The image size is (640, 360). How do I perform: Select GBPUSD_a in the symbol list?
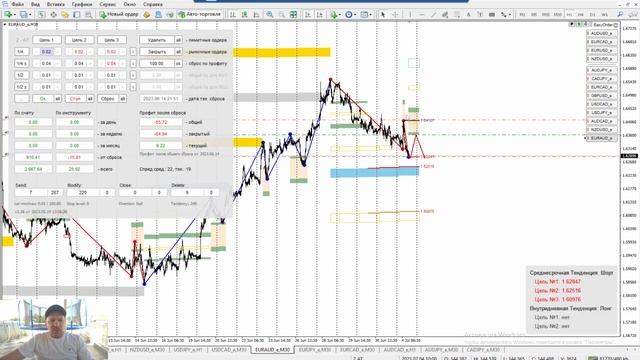[602, 96]
